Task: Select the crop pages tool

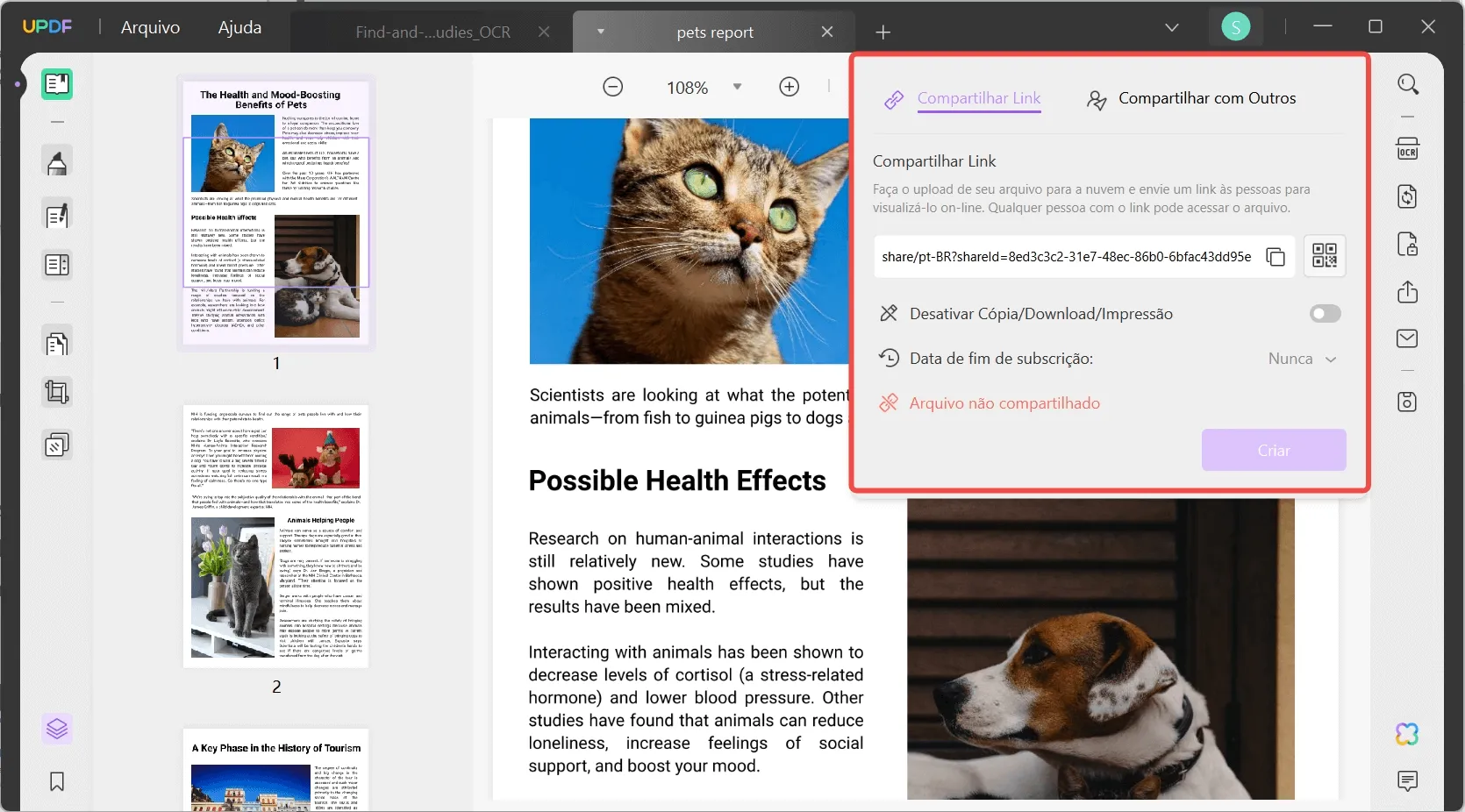Action: click(57, 393)
